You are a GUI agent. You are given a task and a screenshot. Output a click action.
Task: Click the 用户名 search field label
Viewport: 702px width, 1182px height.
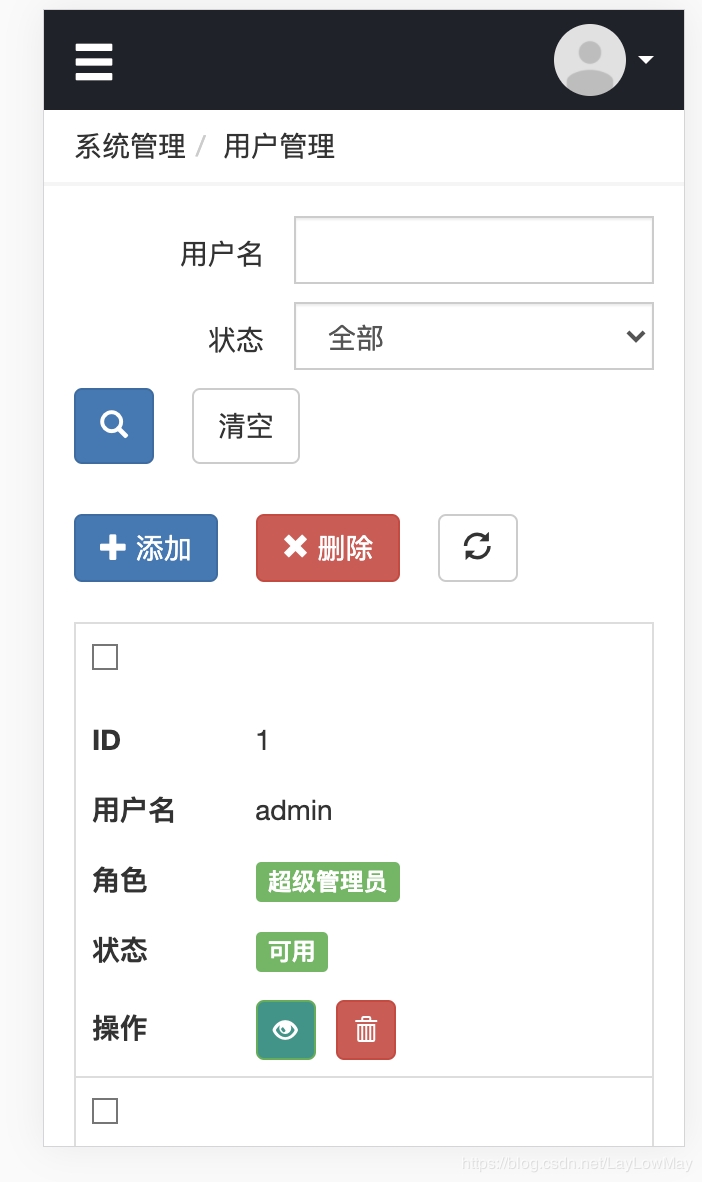click(221, 254)
